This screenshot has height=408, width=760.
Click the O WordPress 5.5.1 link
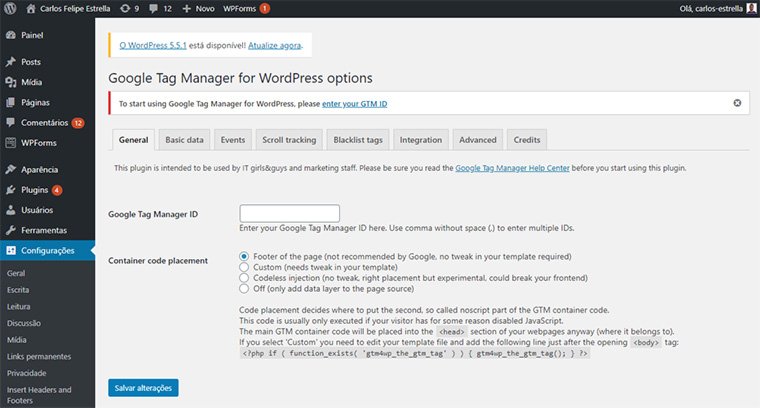click(153, 45)
